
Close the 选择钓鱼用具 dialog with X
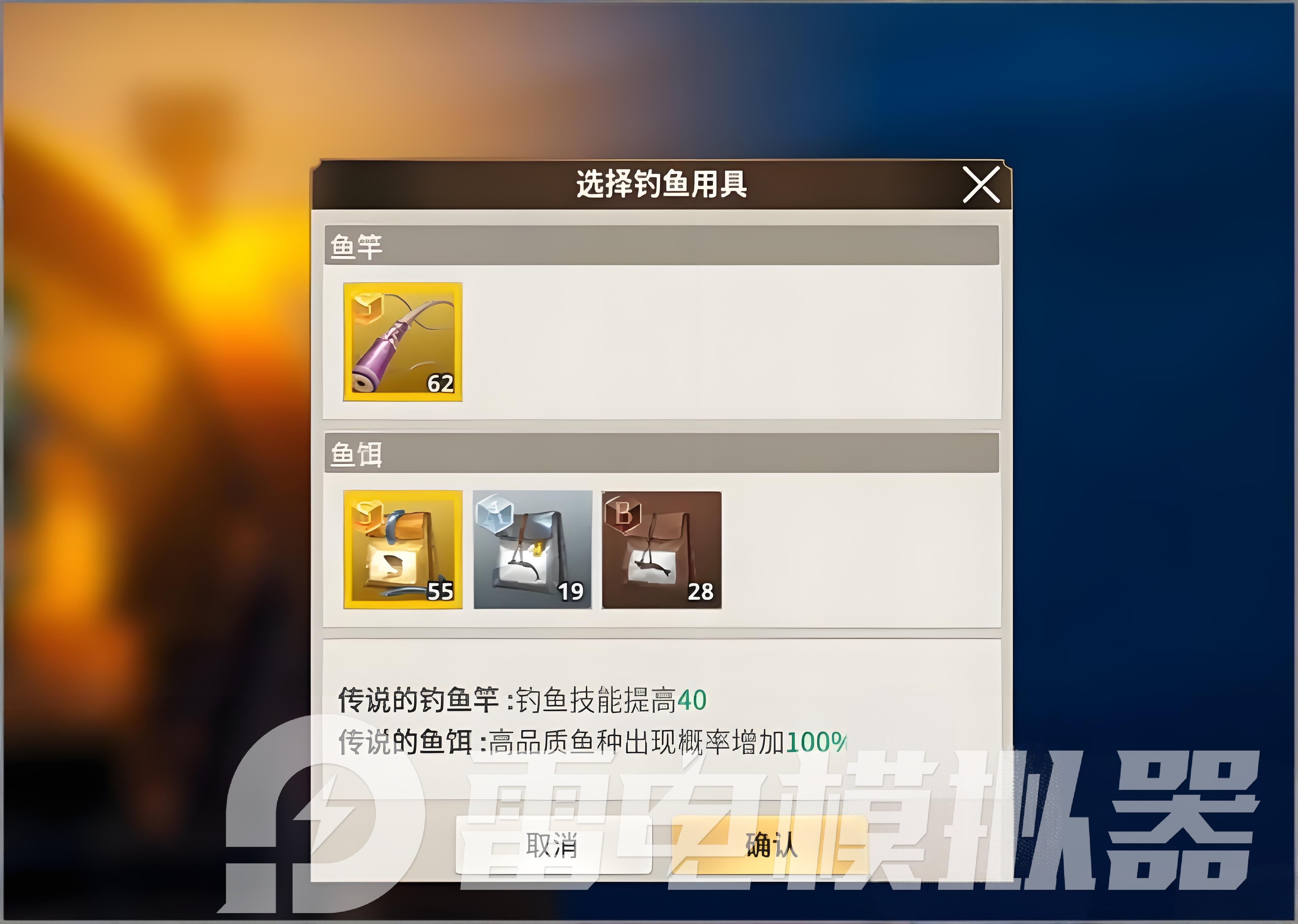[x=981, y=184]
